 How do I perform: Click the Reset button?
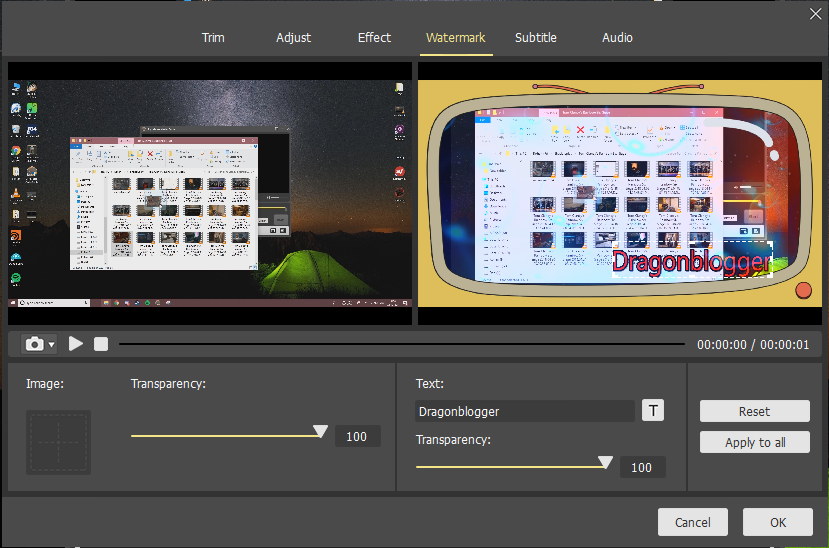coord(754,411)
